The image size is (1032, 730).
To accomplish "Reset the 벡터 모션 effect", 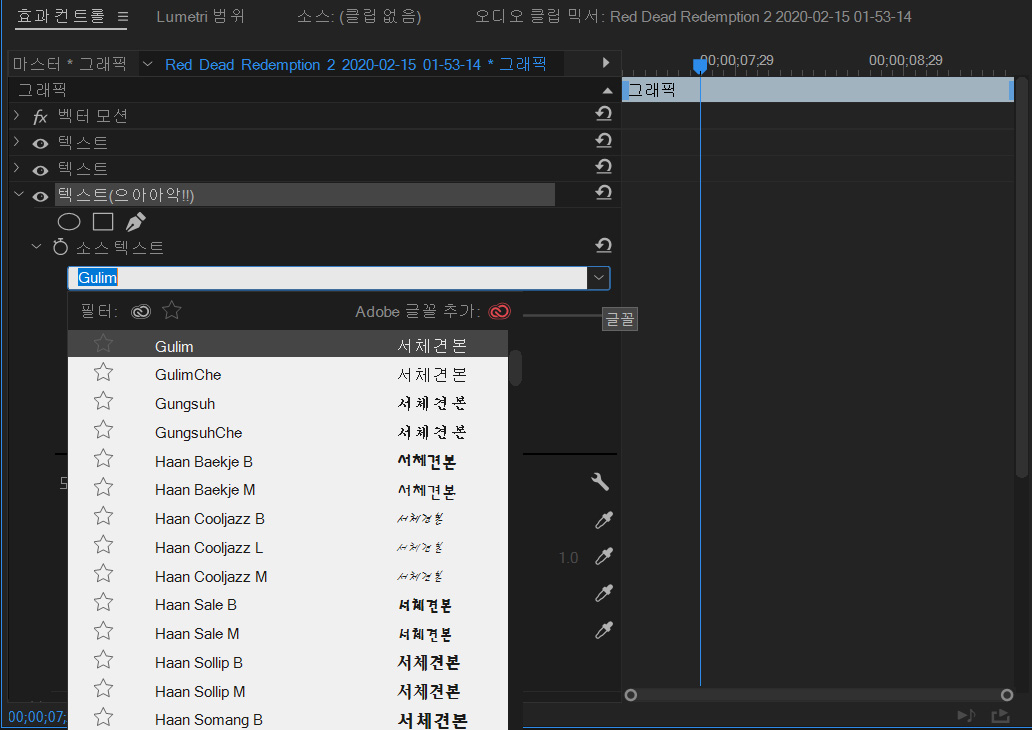I will 604,115.
